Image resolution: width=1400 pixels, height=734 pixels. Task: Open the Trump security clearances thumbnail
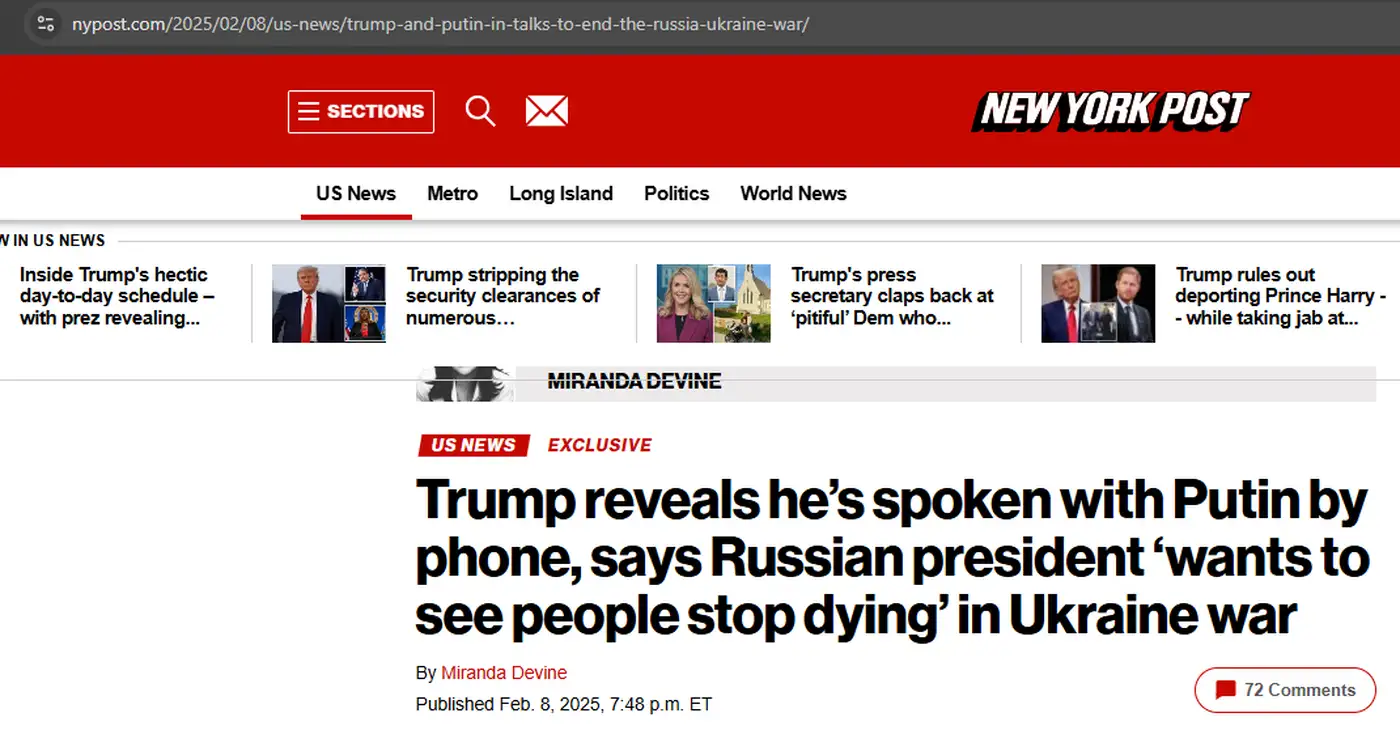[x=329, y=303]
